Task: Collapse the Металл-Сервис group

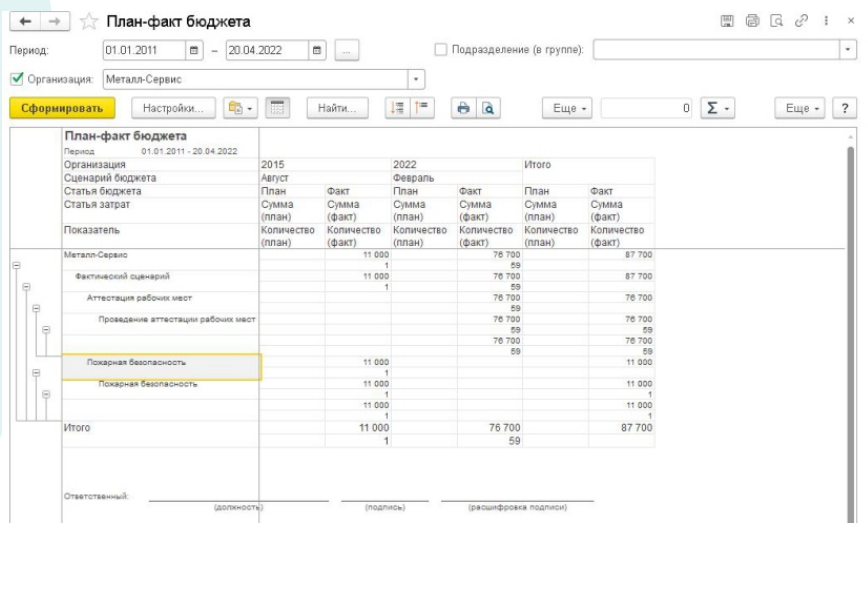Action: (17, 265)
